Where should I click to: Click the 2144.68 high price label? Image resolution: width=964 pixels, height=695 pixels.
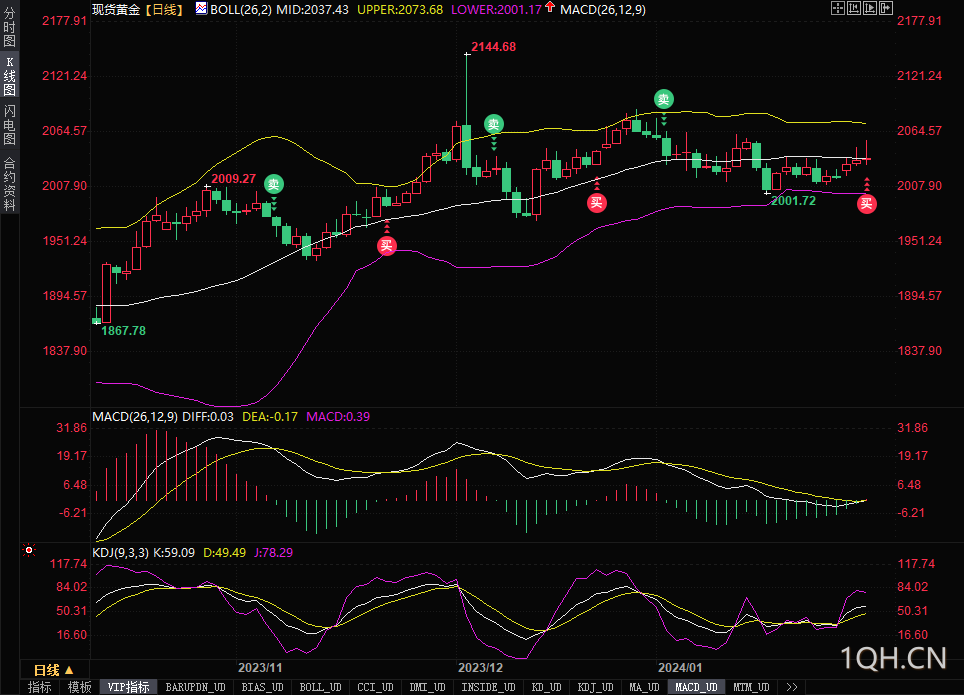click(x=493, y=47)
